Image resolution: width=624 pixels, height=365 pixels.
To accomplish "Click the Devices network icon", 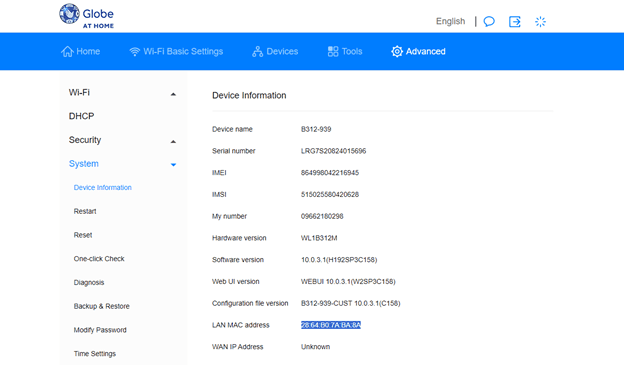I will (257, 51).
